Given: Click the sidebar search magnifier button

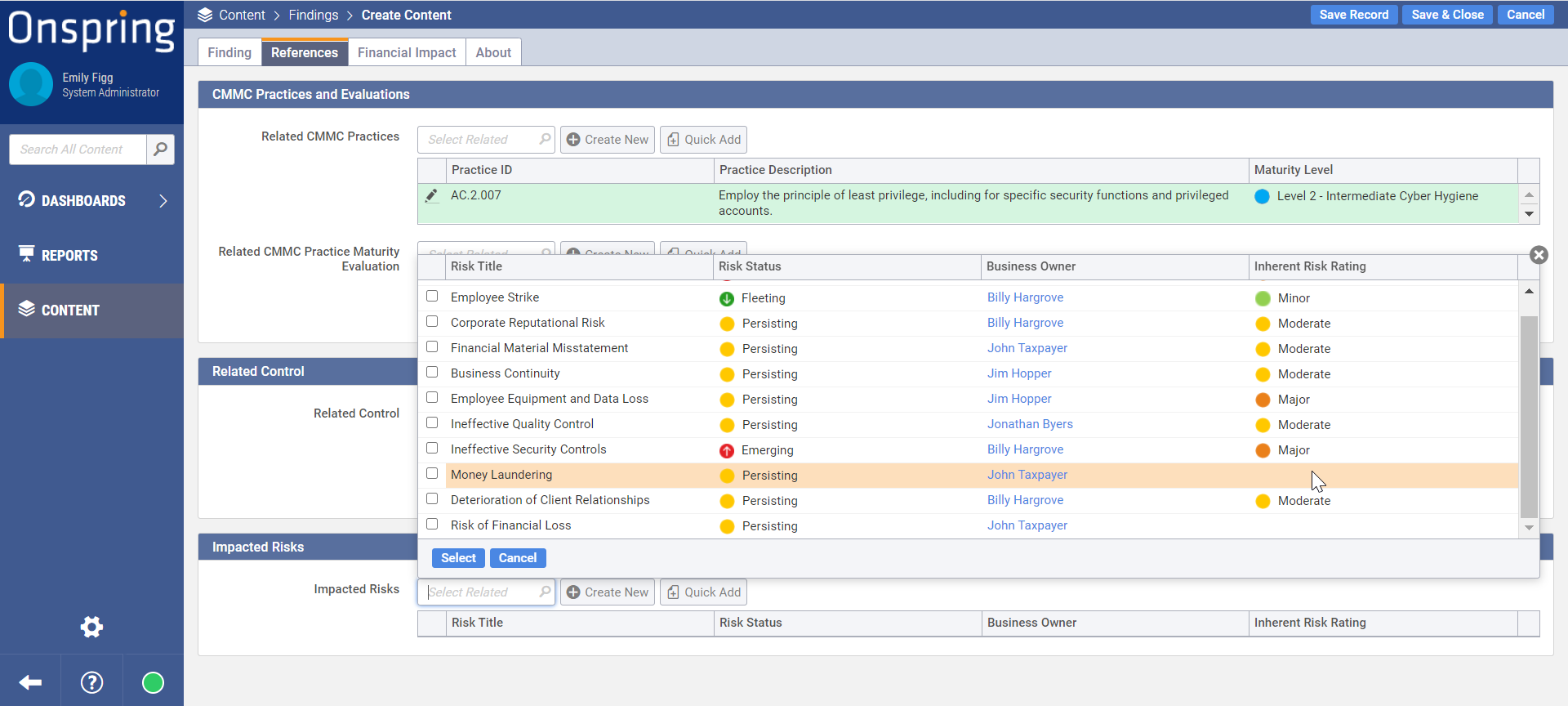Looking at the screenshot, I should pyautogui.click(x=160, y=150).
